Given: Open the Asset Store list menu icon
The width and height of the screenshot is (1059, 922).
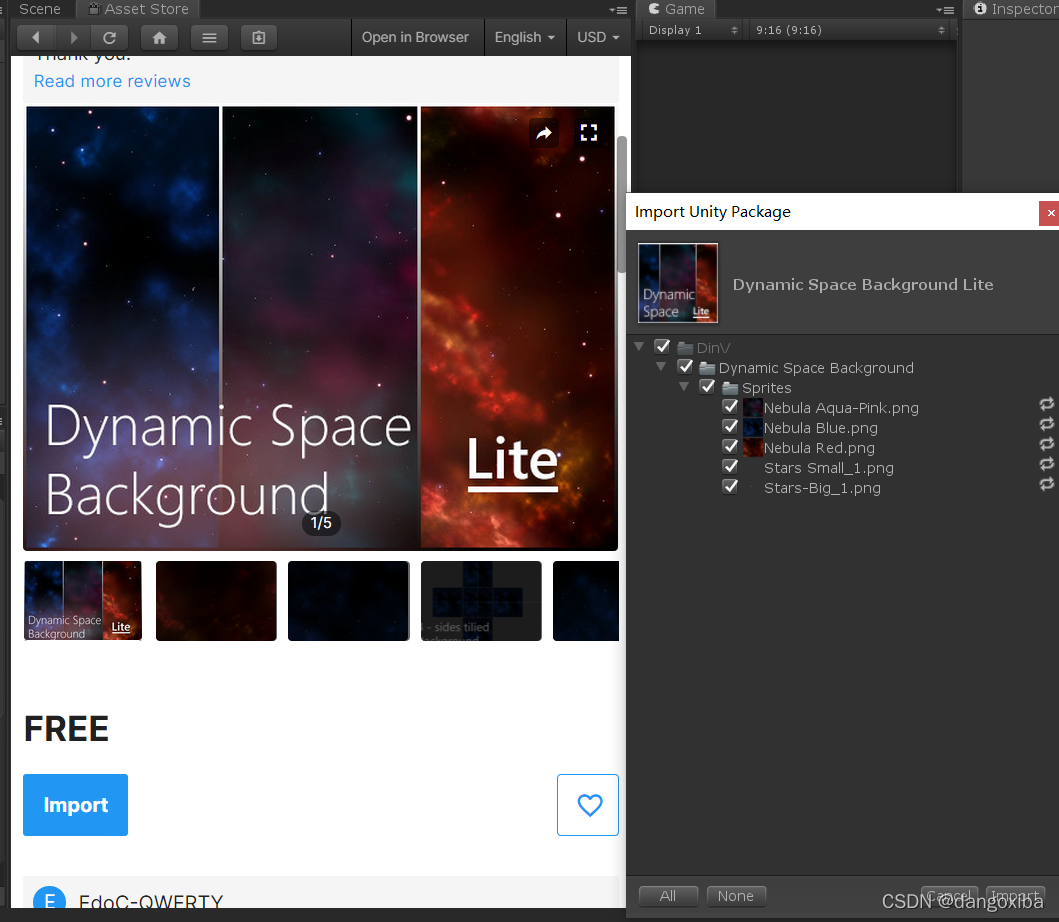Looking at the screenshot, I should [x=209, y=38].
